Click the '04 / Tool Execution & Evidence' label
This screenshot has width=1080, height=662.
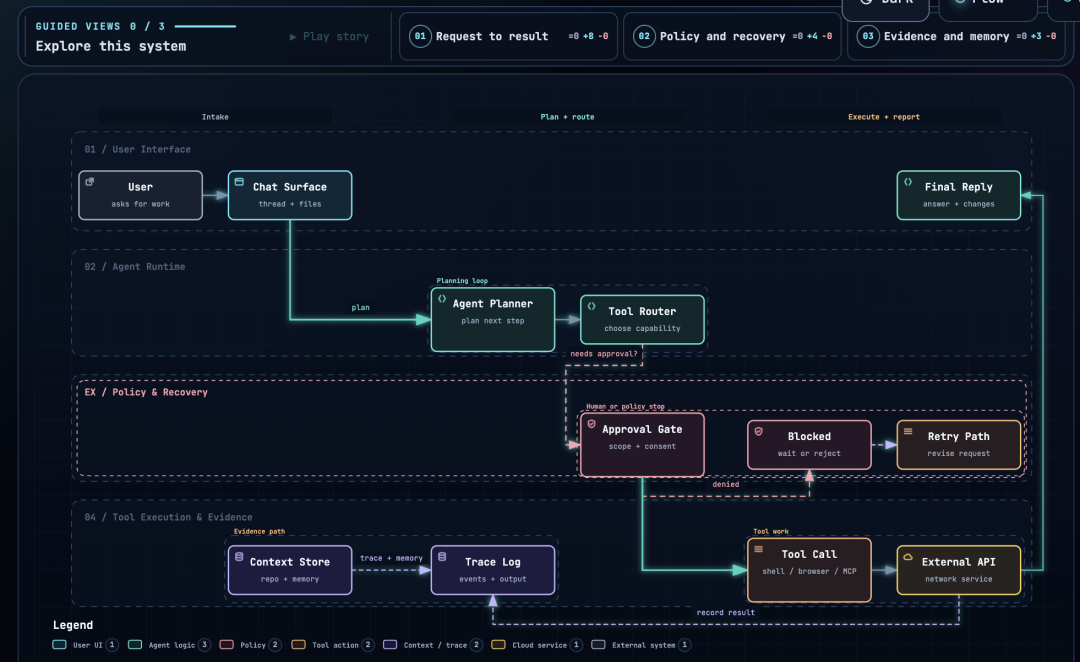click(x=168, y=517)
